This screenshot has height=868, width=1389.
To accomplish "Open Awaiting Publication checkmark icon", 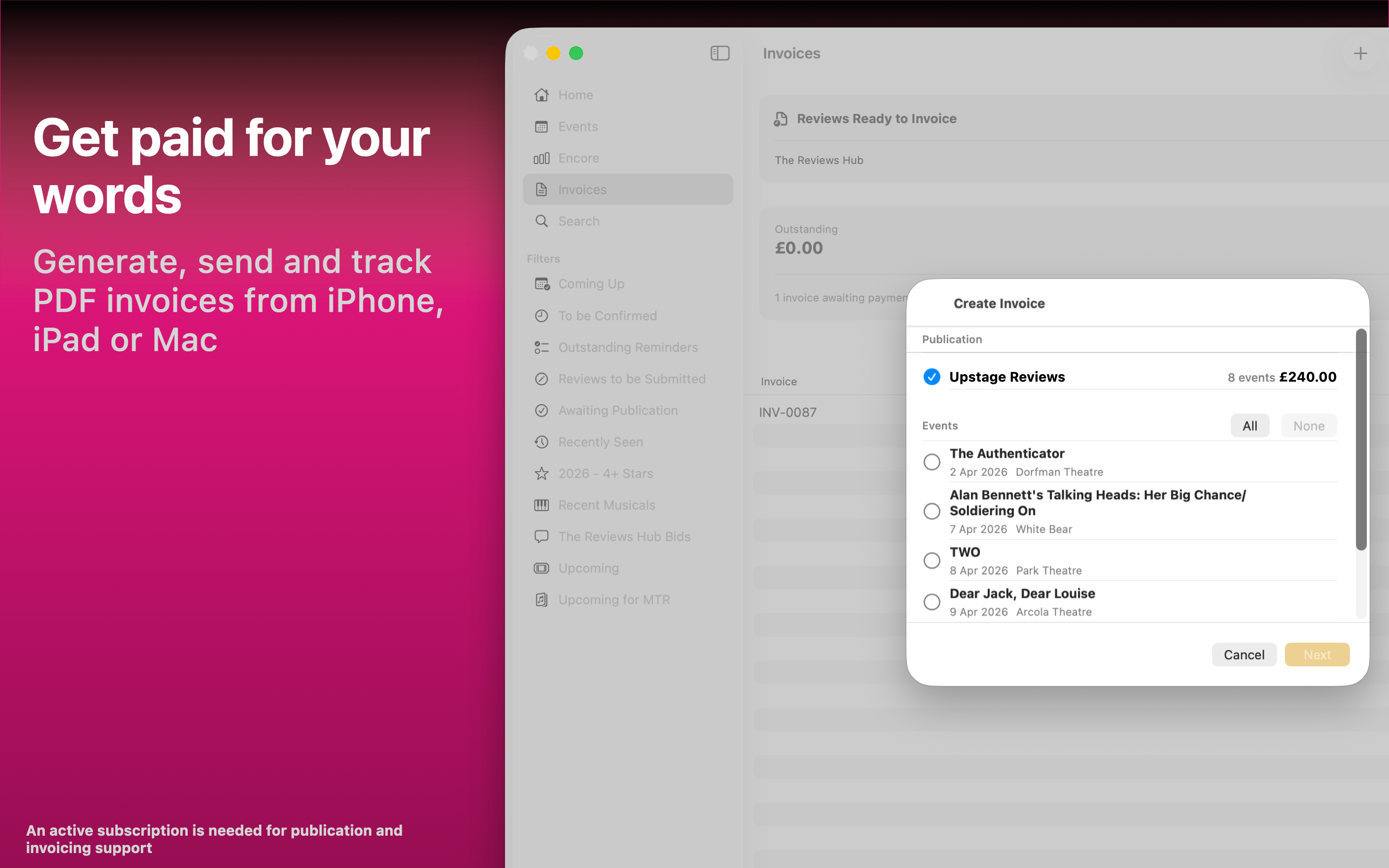I will click(541, 410).
